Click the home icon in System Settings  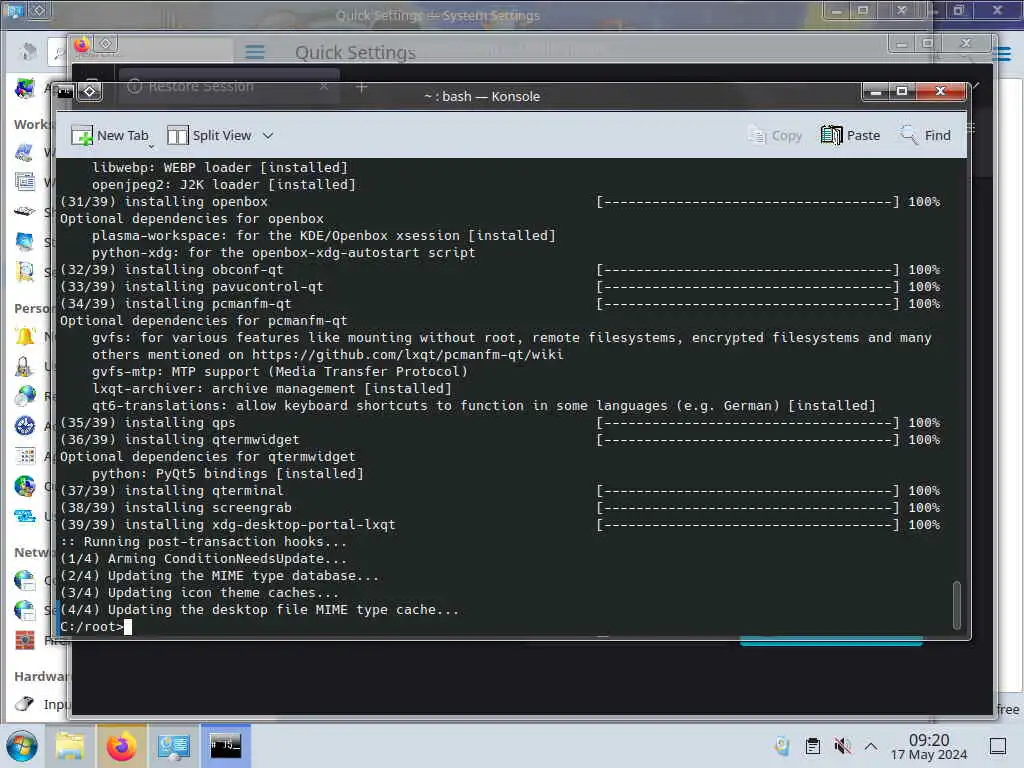pyautogui.click(x=28, y=51)
